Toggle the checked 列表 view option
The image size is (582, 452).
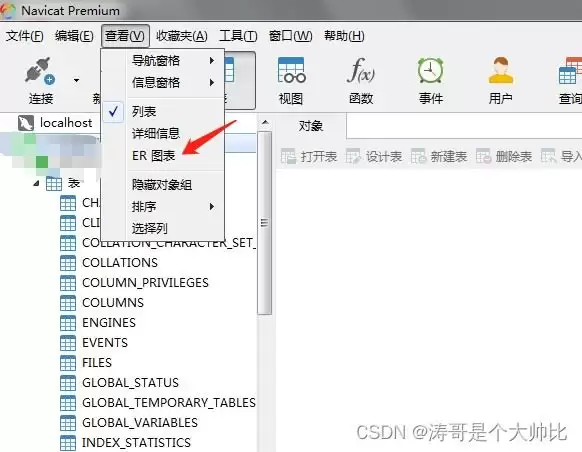pyautogui.click(x=163, y=111)
